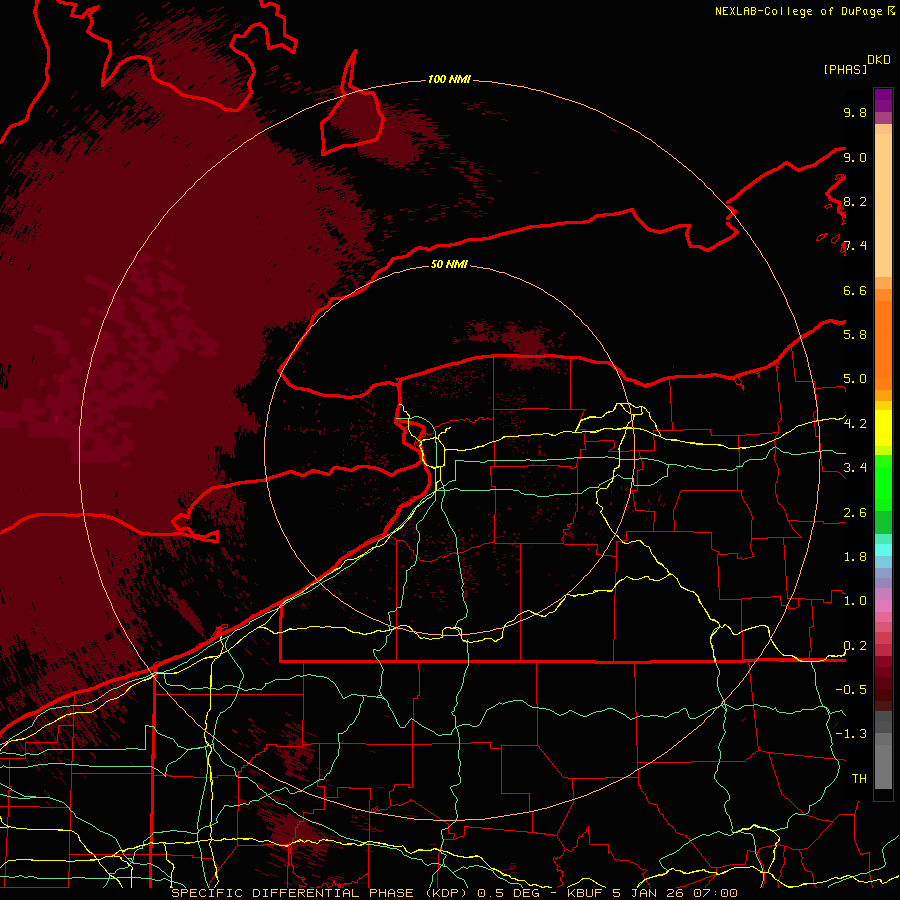Click the -1.3 legend value
Viewport: 900px width, 900px height.
click(x=851, y=734)
